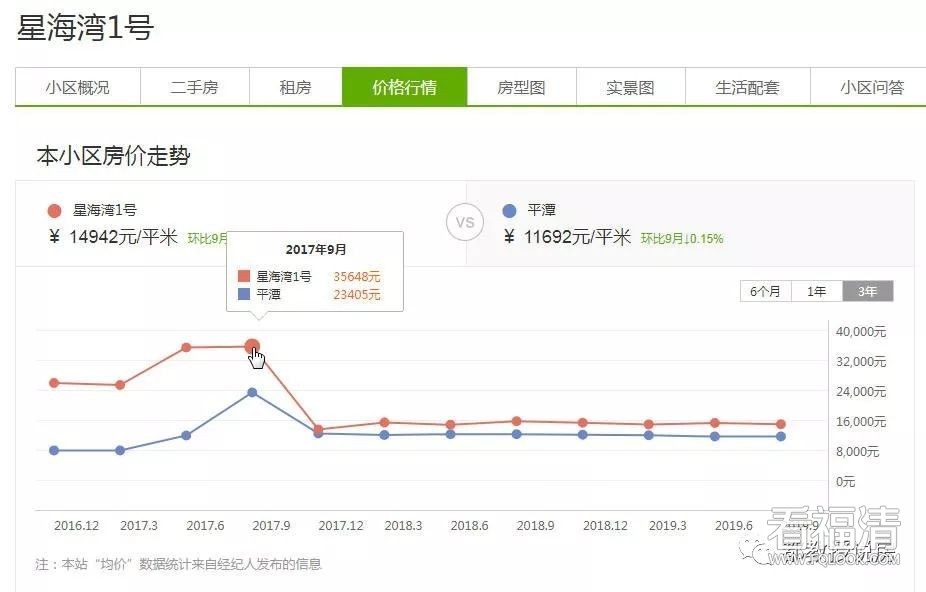Click the 2018.6 x-axis label
926x592 pixels.
coord(469,526)
